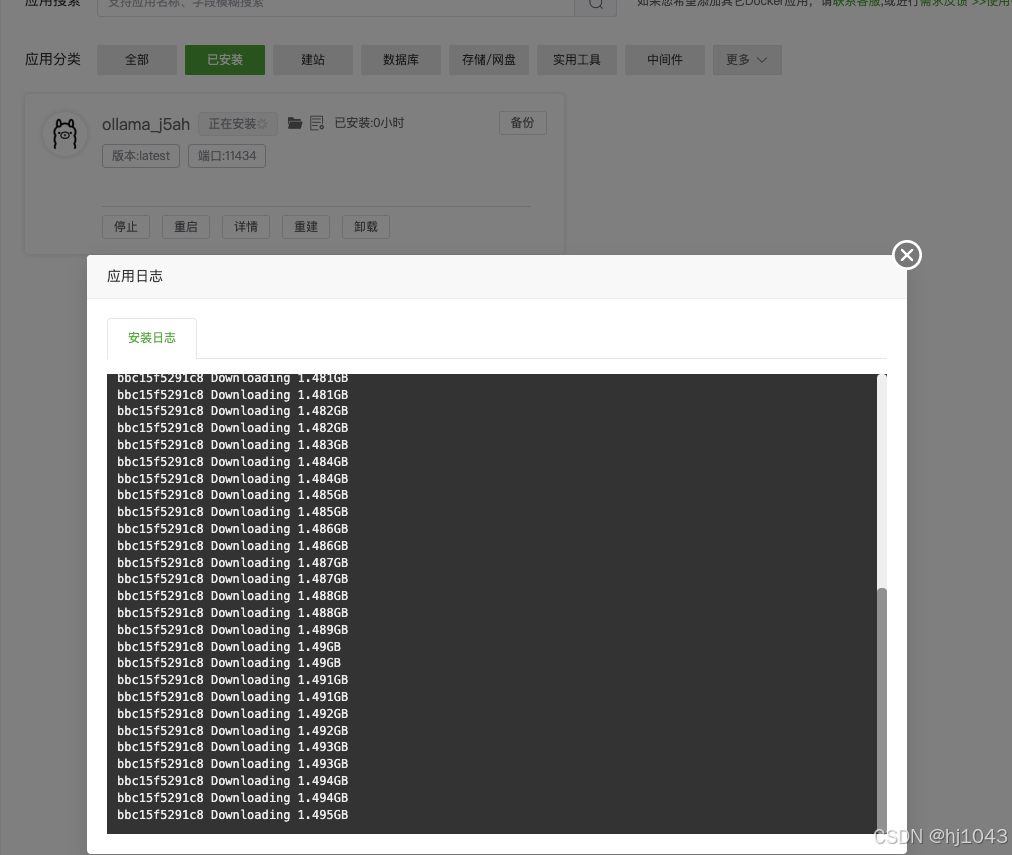The image size is (1012, 855).
Task: Filter apps by 全部 category
Action: [137, 60]
